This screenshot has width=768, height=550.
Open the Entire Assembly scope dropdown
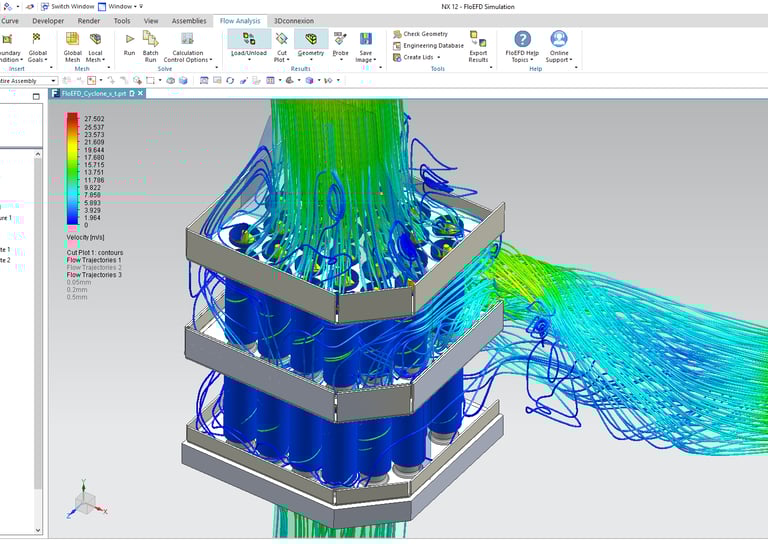pos(28,81)
